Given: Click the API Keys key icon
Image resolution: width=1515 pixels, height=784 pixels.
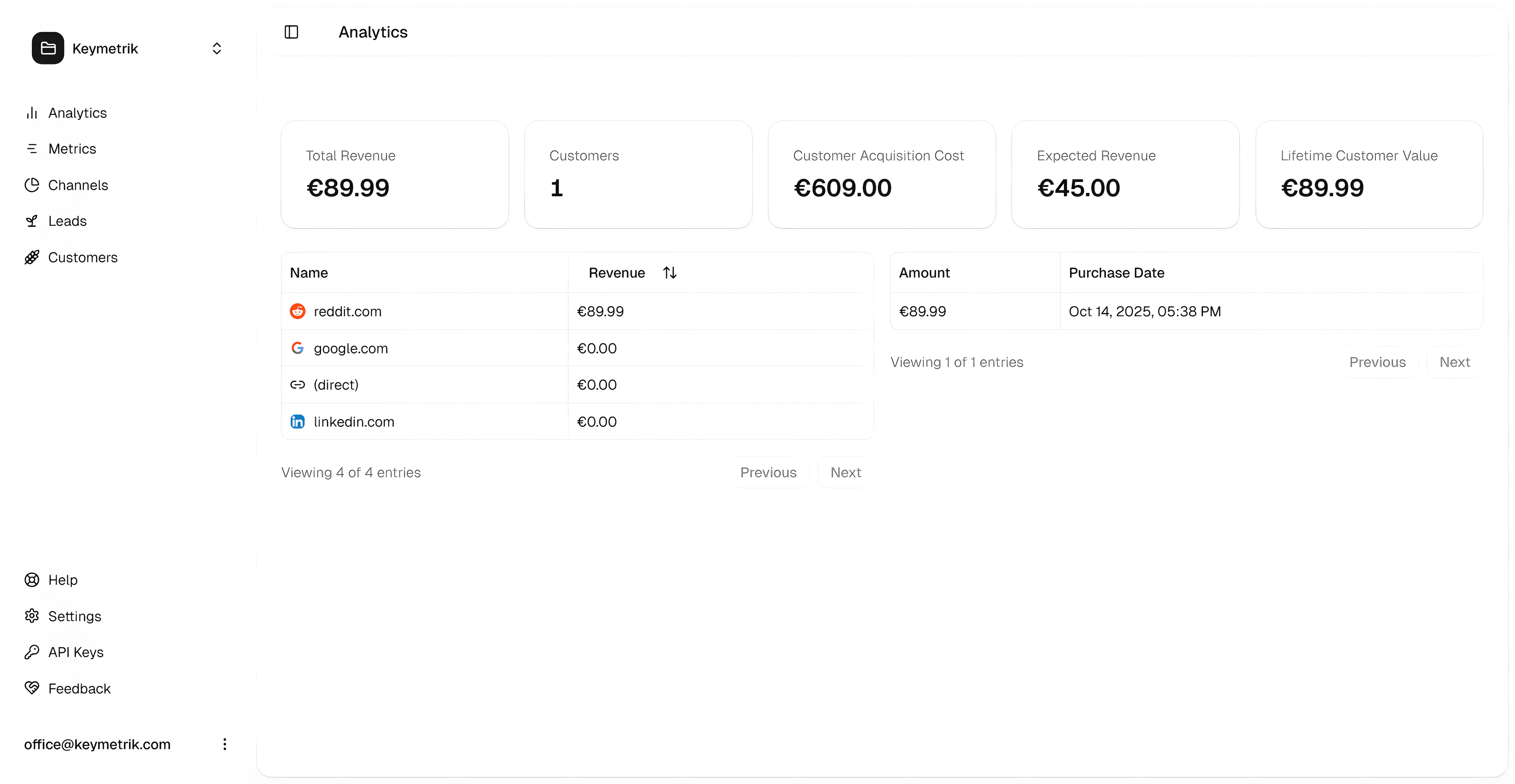Looking at the screenshot, I should [x=32, y=652].
